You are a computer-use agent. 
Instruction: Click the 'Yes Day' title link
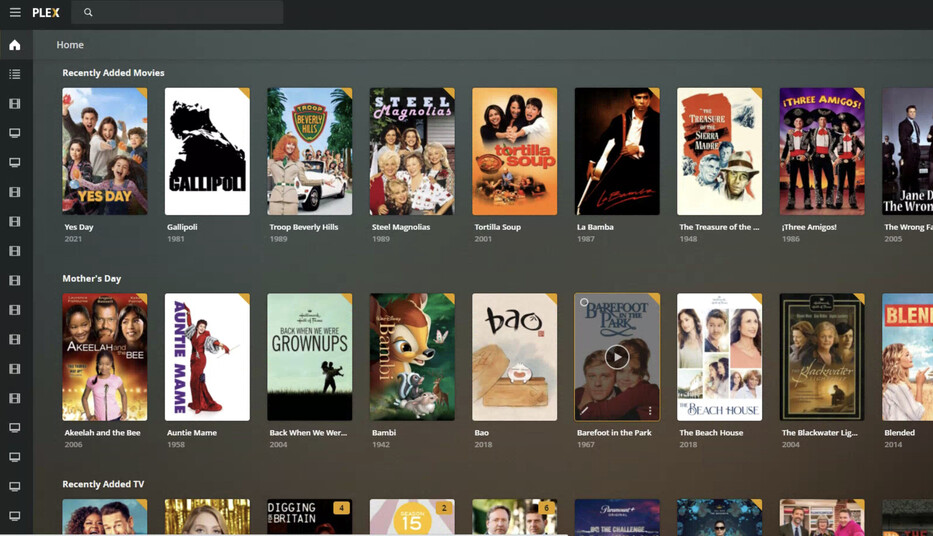(x=79, y=227)
